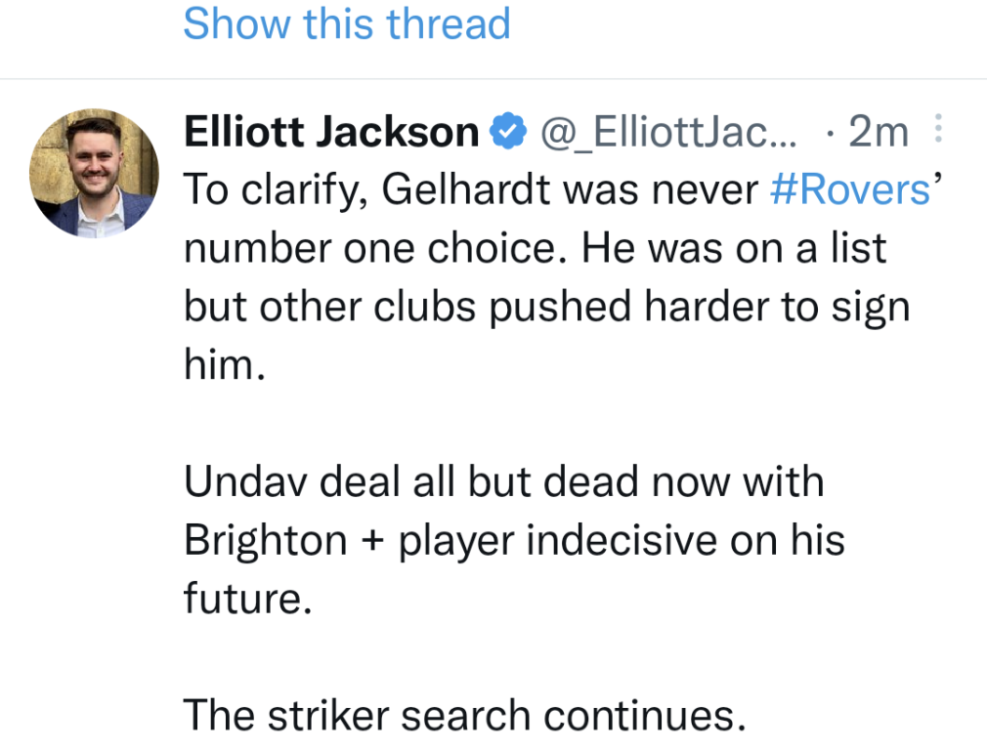This screenshot has height=750, width=987.
Task: Click "player indecisive on his" text
Action: (620, 541)
